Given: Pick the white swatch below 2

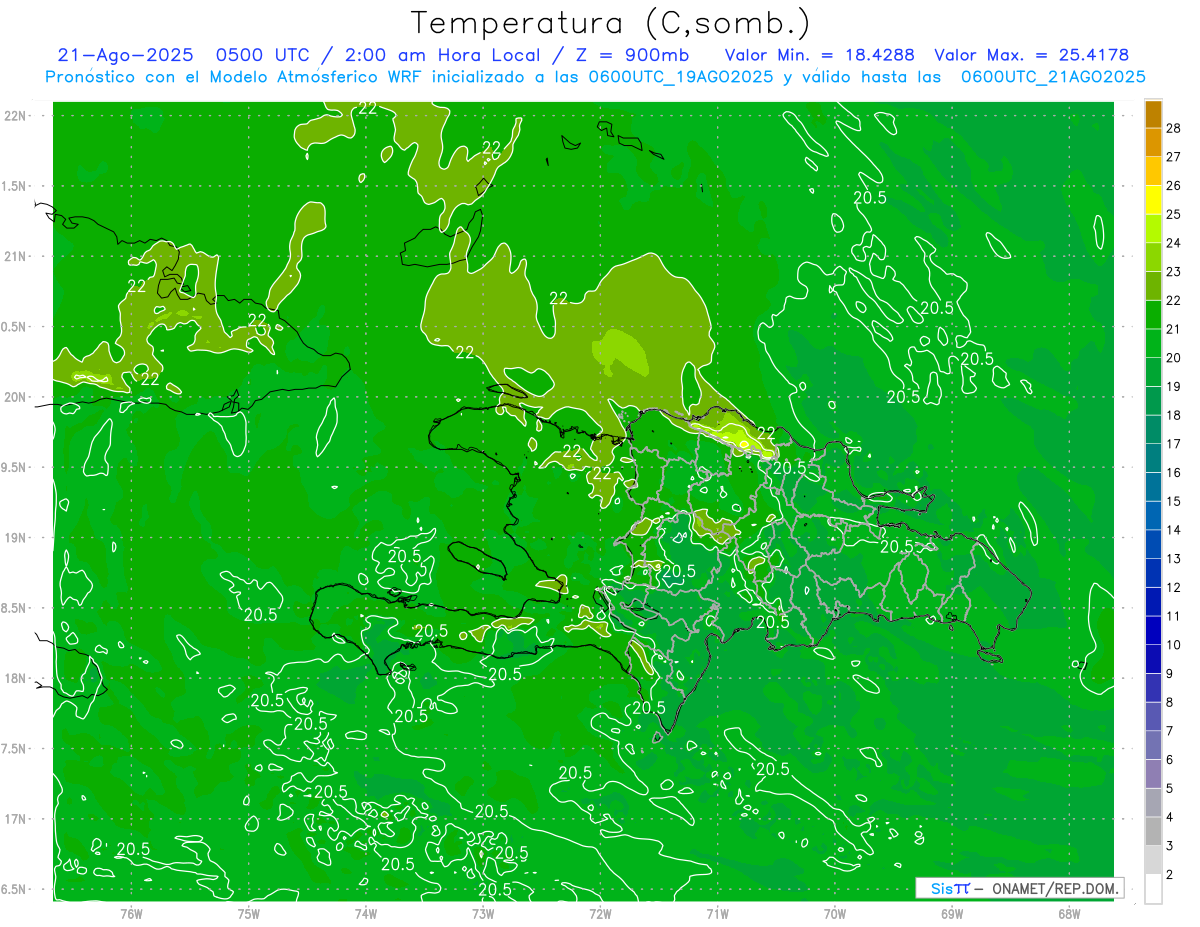Looking at the screenshot, I should coord(1153,889).
